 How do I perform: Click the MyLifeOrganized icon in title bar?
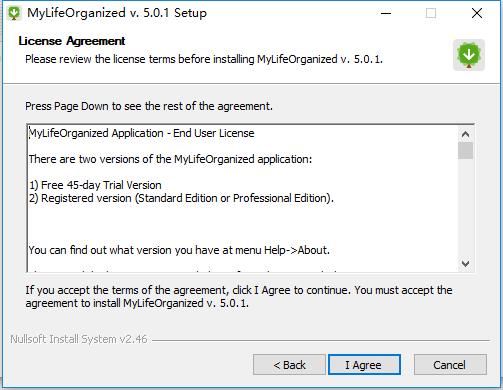click(x=14, y=13)
